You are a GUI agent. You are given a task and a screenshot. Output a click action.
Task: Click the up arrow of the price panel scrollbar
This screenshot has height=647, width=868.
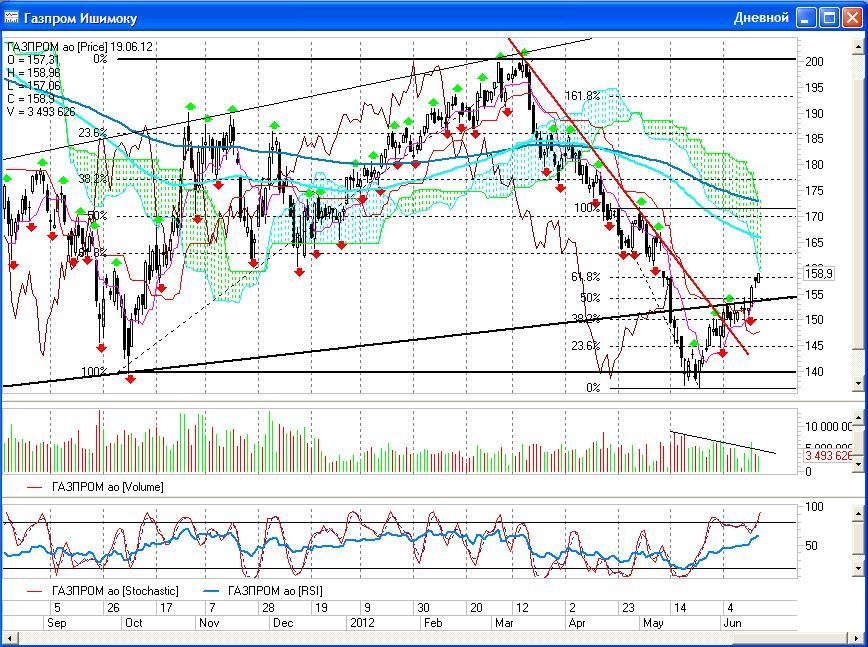pyautogui.click(x=859, y=46)
